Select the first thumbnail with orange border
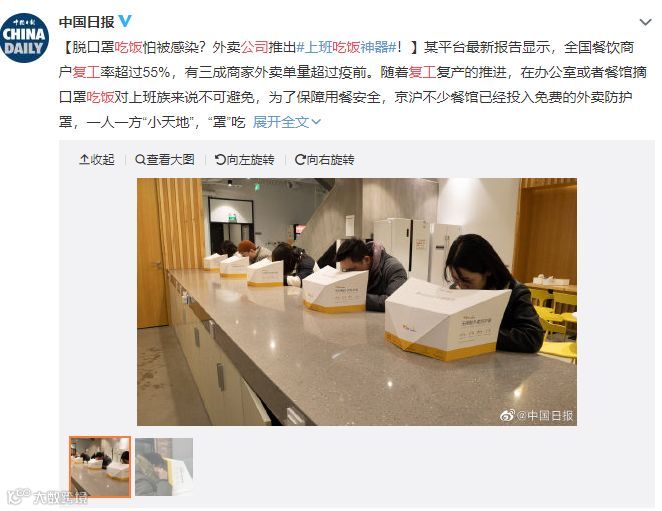The height and width of the screenshot is (511, 662). coord(100,467)
